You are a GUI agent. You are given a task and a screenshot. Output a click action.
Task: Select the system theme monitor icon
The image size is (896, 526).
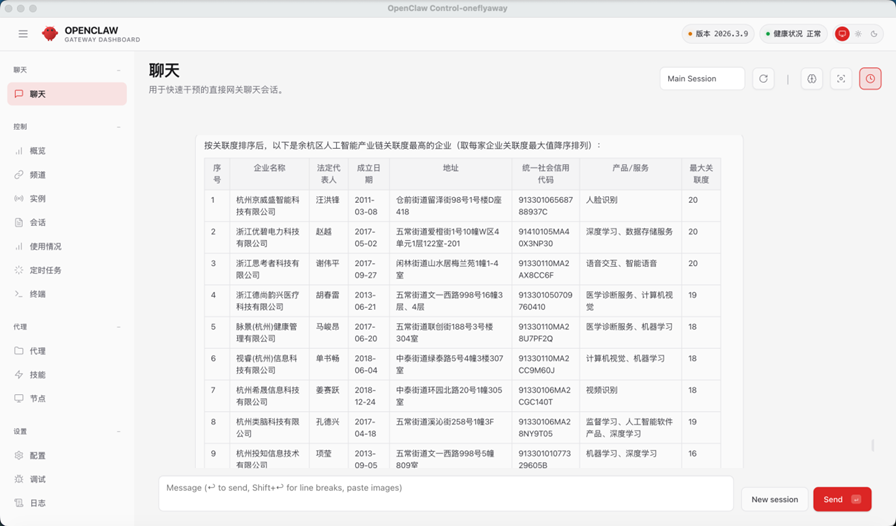point(842,34)
